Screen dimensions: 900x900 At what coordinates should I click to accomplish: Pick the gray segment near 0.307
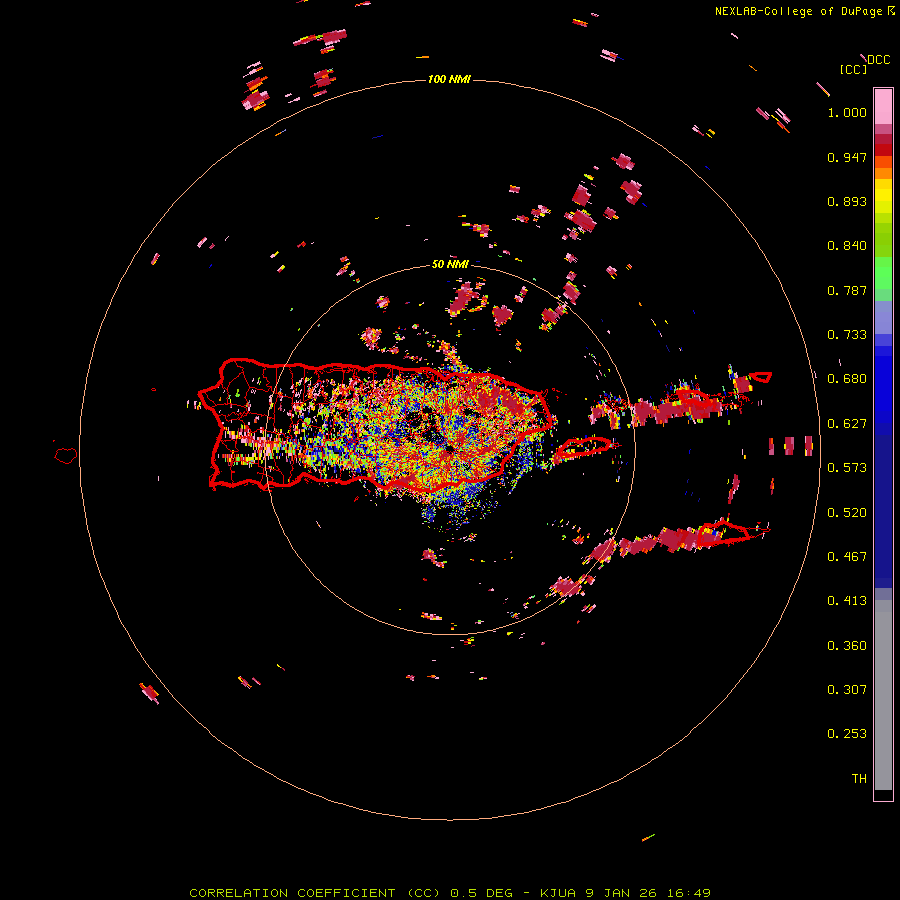(883, 695)
